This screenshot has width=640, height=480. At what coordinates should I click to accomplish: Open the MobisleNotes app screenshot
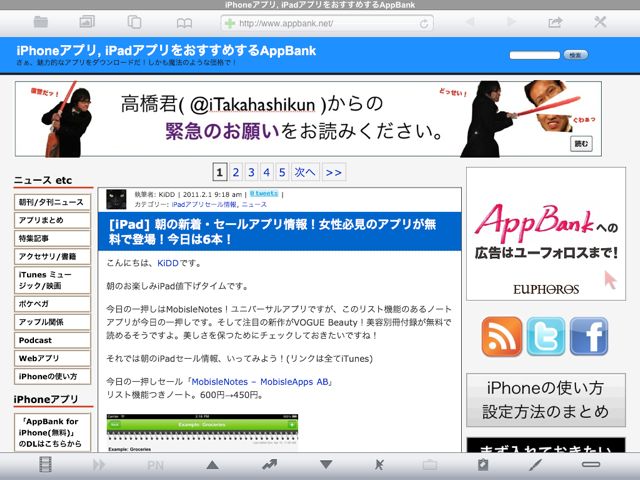tap(202, 433)
